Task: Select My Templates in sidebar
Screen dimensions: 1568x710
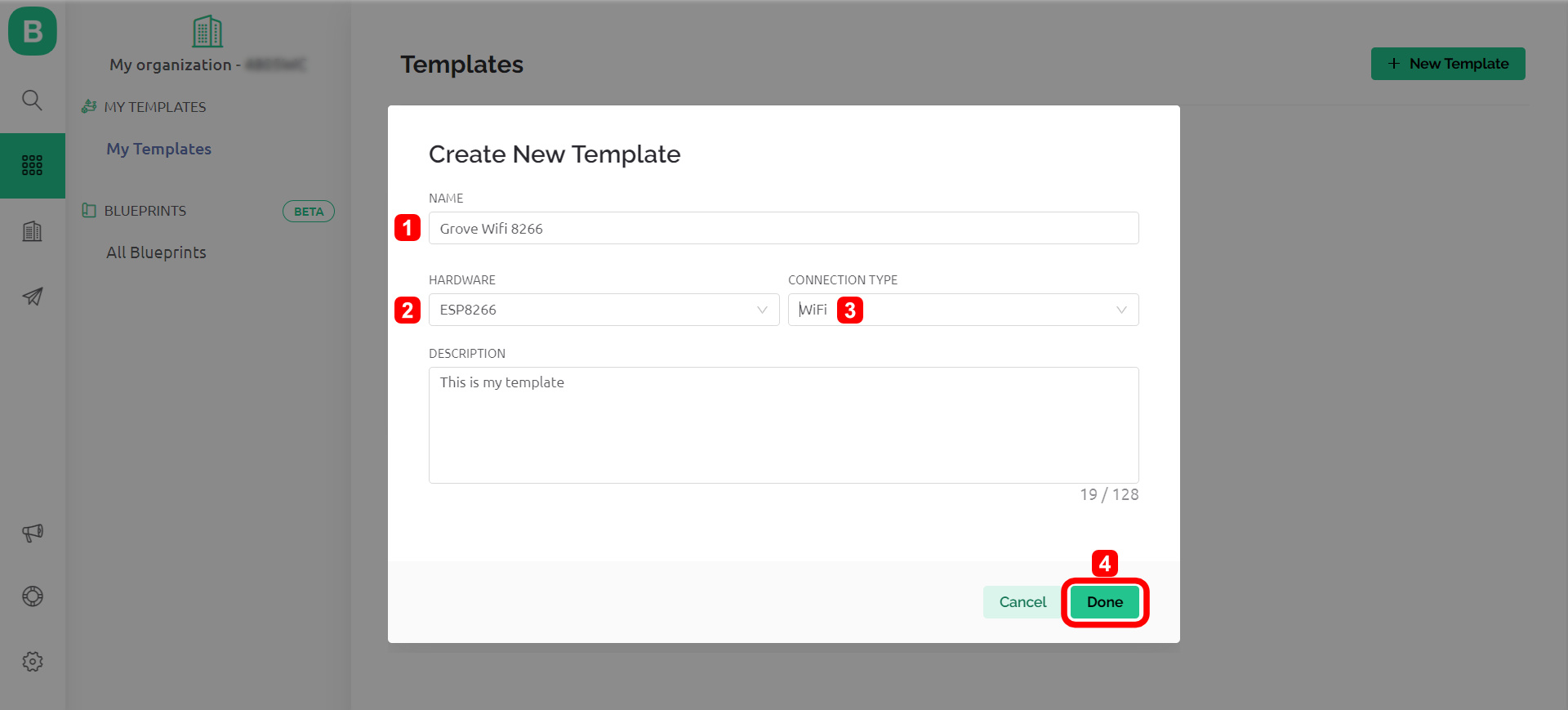Action: (x=158, y=149)
